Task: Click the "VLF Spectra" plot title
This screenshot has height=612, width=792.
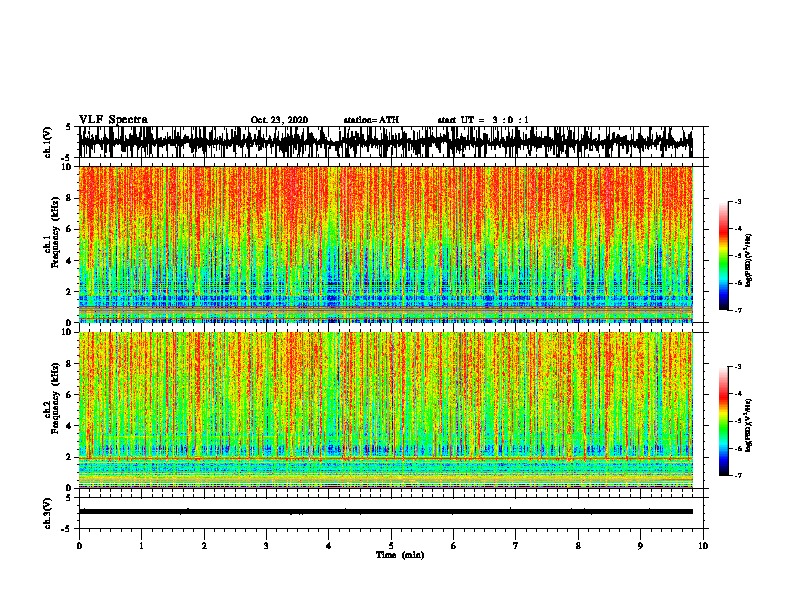Action: click(x=113, y=120)
